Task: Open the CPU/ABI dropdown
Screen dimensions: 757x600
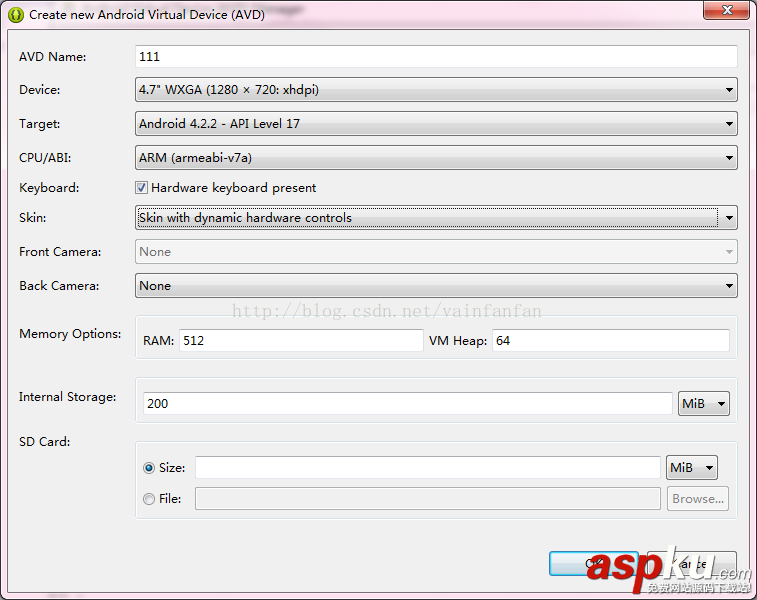Action: (x=436, y=158)
